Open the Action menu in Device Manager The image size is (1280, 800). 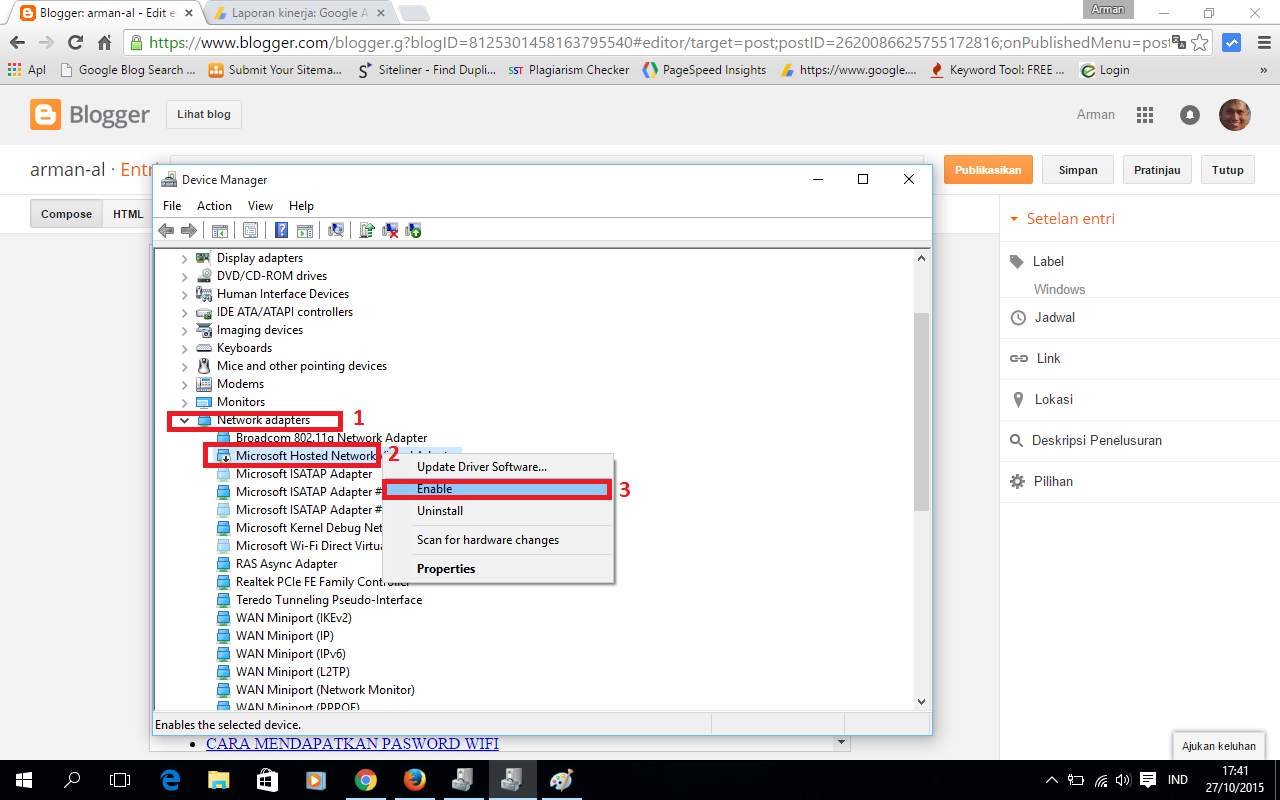coord(214,206)
